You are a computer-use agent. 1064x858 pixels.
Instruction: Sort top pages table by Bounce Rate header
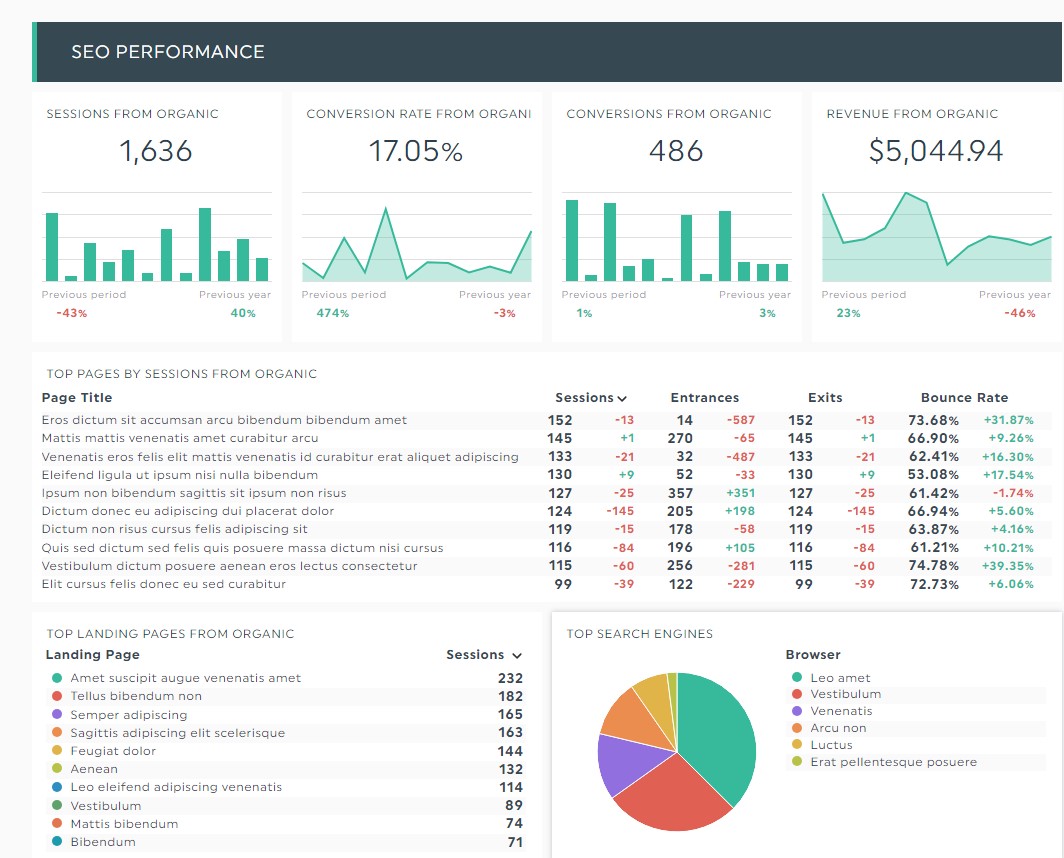click(964, 398)
